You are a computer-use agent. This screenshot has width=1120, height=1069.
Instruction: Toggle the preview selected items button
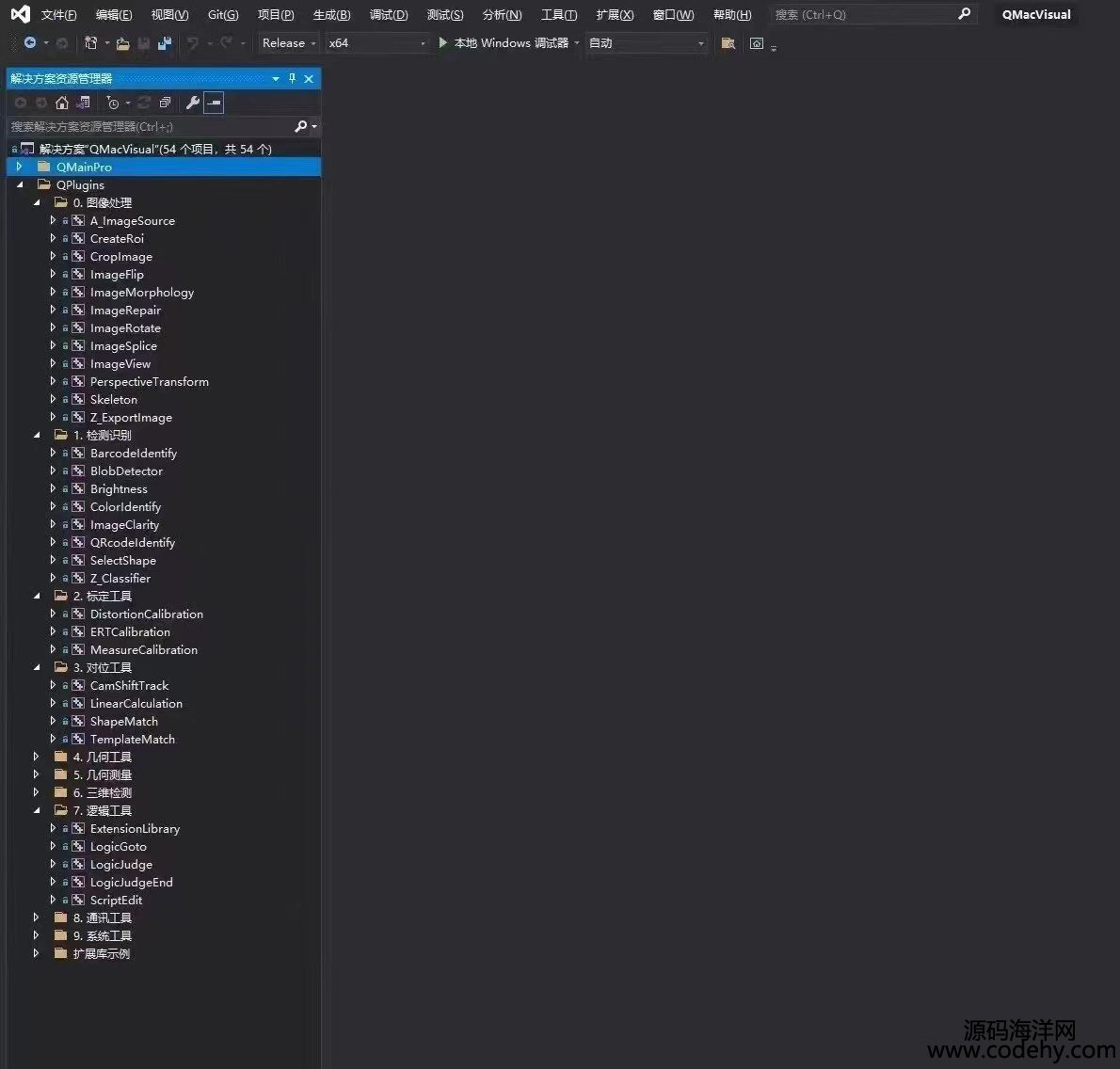[x=214, y=103]
